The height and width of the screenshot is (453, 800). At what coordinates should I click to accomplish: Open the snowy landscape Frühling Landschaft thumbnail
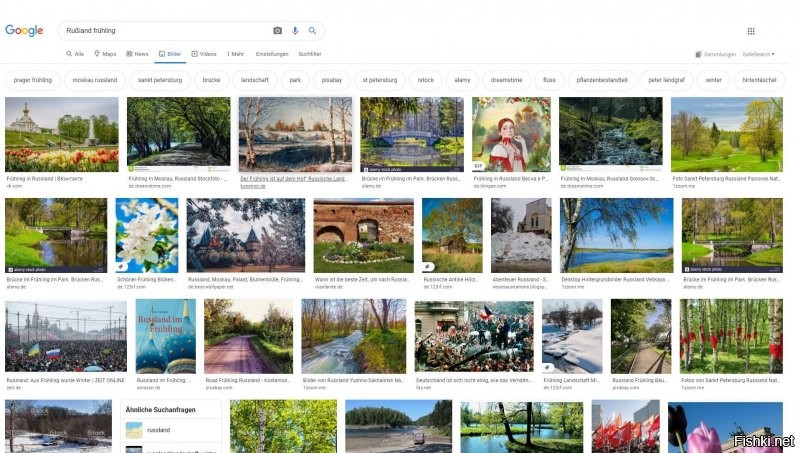(572, 336)
